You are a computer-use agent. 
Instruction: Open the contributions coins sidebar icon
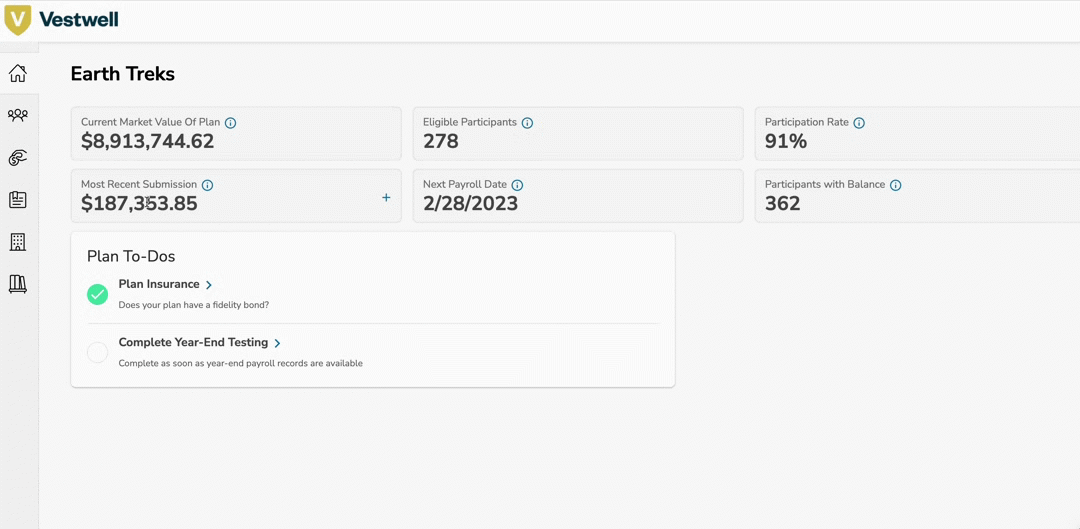pos(18,158)
